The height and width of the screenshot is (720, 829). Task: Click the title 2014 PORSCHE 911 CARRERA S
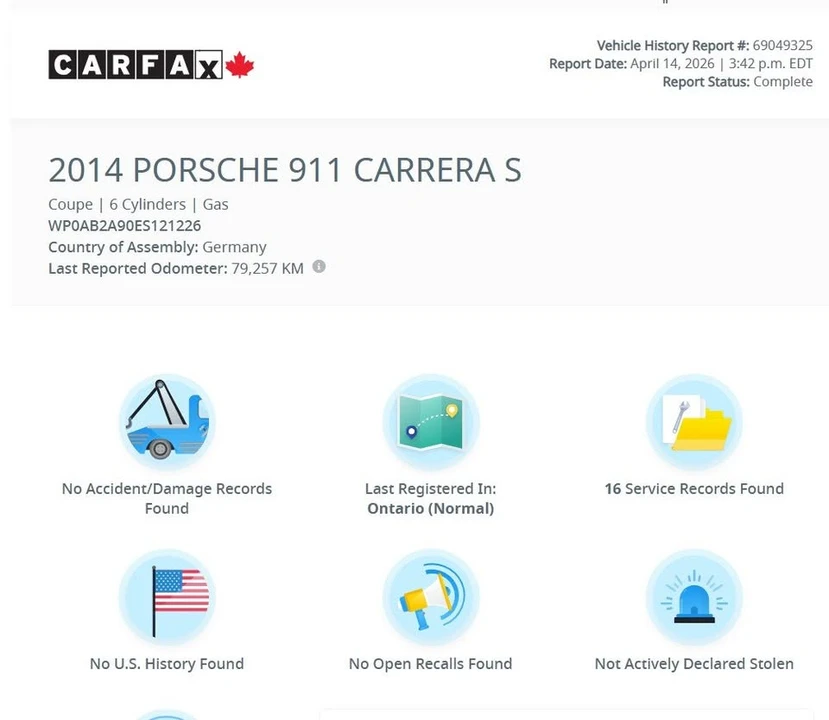pos(285,170)
